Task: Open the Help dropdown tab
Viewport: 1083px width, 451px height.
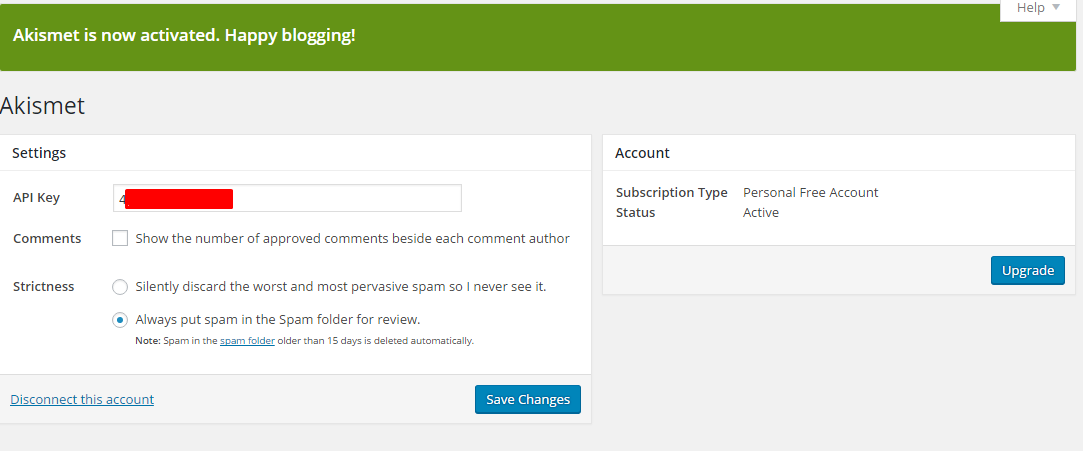Action: click(1037, 8)
